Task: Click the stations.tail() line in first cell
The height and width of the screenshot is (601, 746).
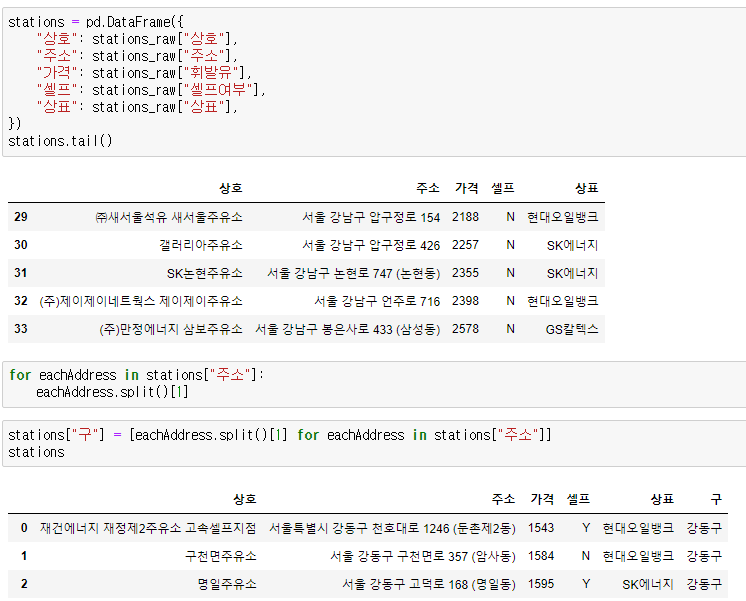Action: pyautogui.click(x=60, y=141)
